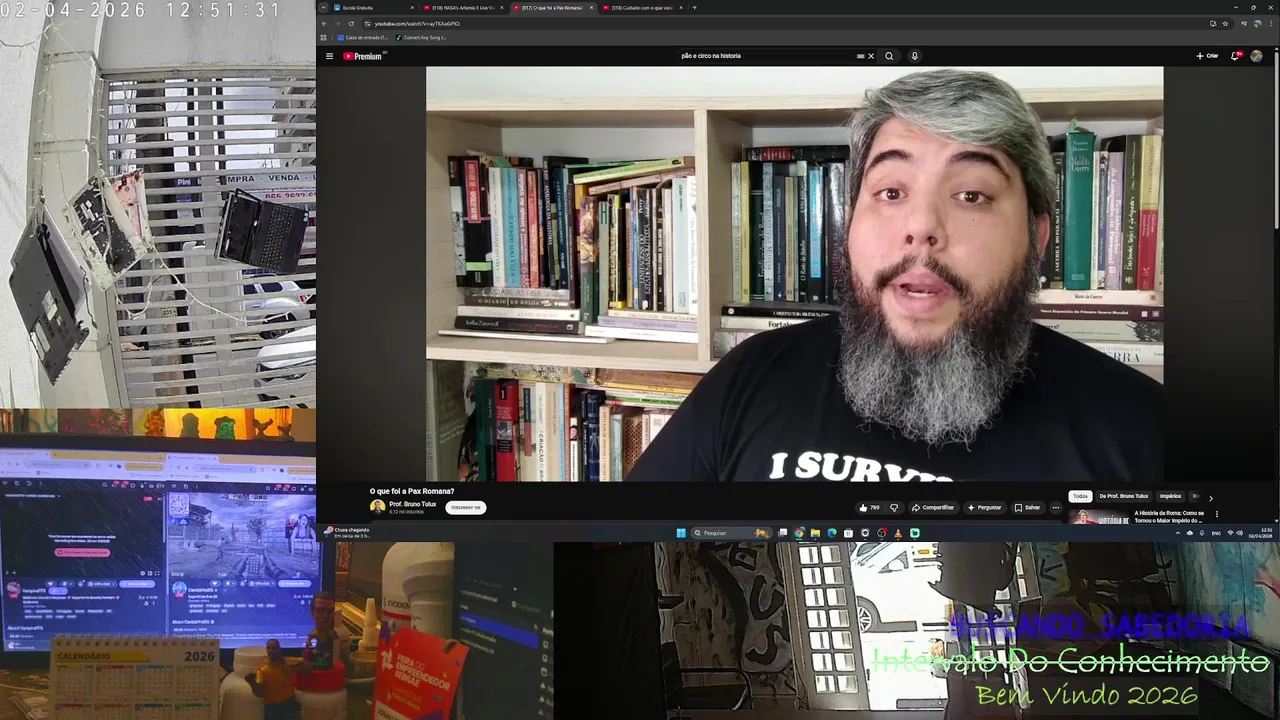The height and width of the screenshot is (720, 1280).
Task: Open Convert Any Song bookmark
Action: (x=421, y=37)
